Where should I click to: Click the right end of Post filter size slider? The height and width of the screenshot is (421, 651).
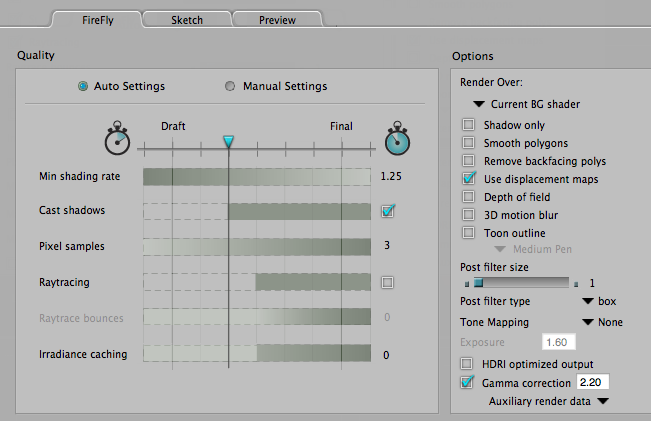pyautogui.click(x=576, y=284)
